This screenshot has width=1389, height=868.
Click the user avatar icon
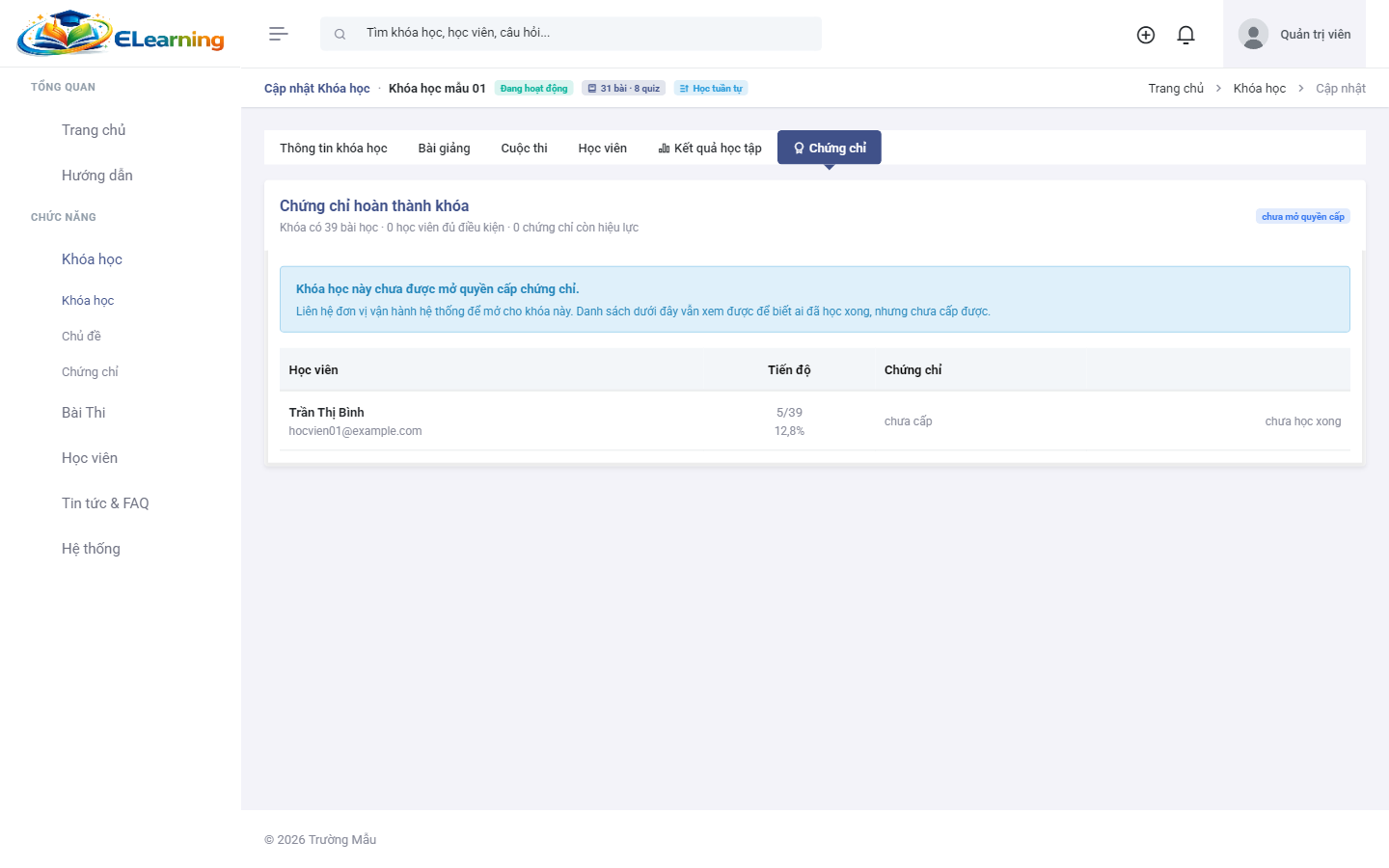(x=1253, y=34)
